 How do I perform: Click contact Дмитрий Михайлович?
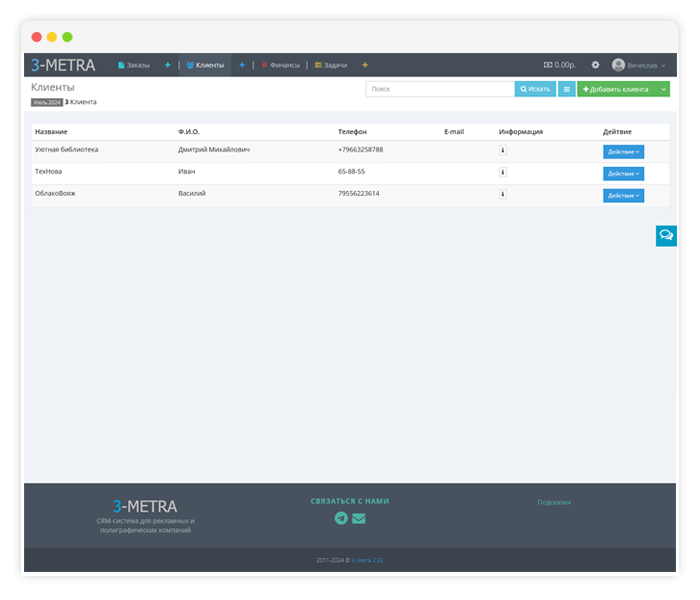214,150
